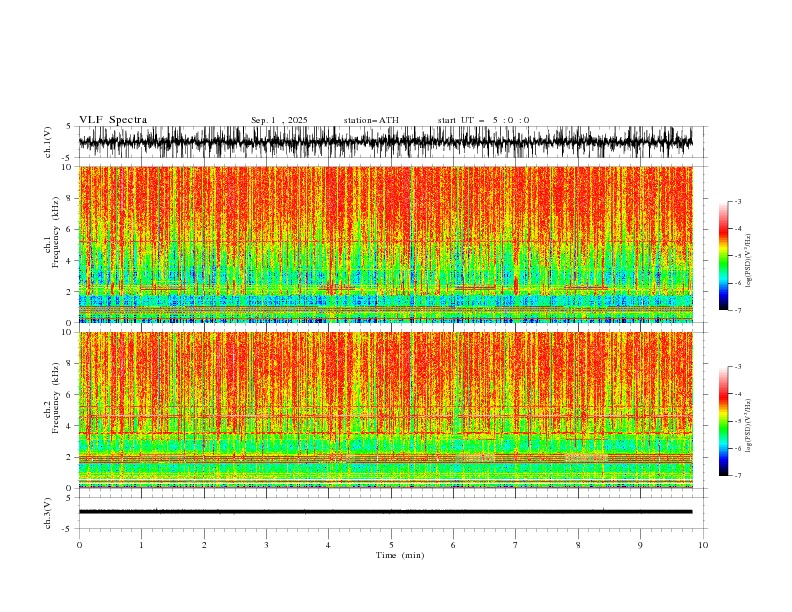Click the "ch.3(V)" axis label

click(x=48, y=513)
